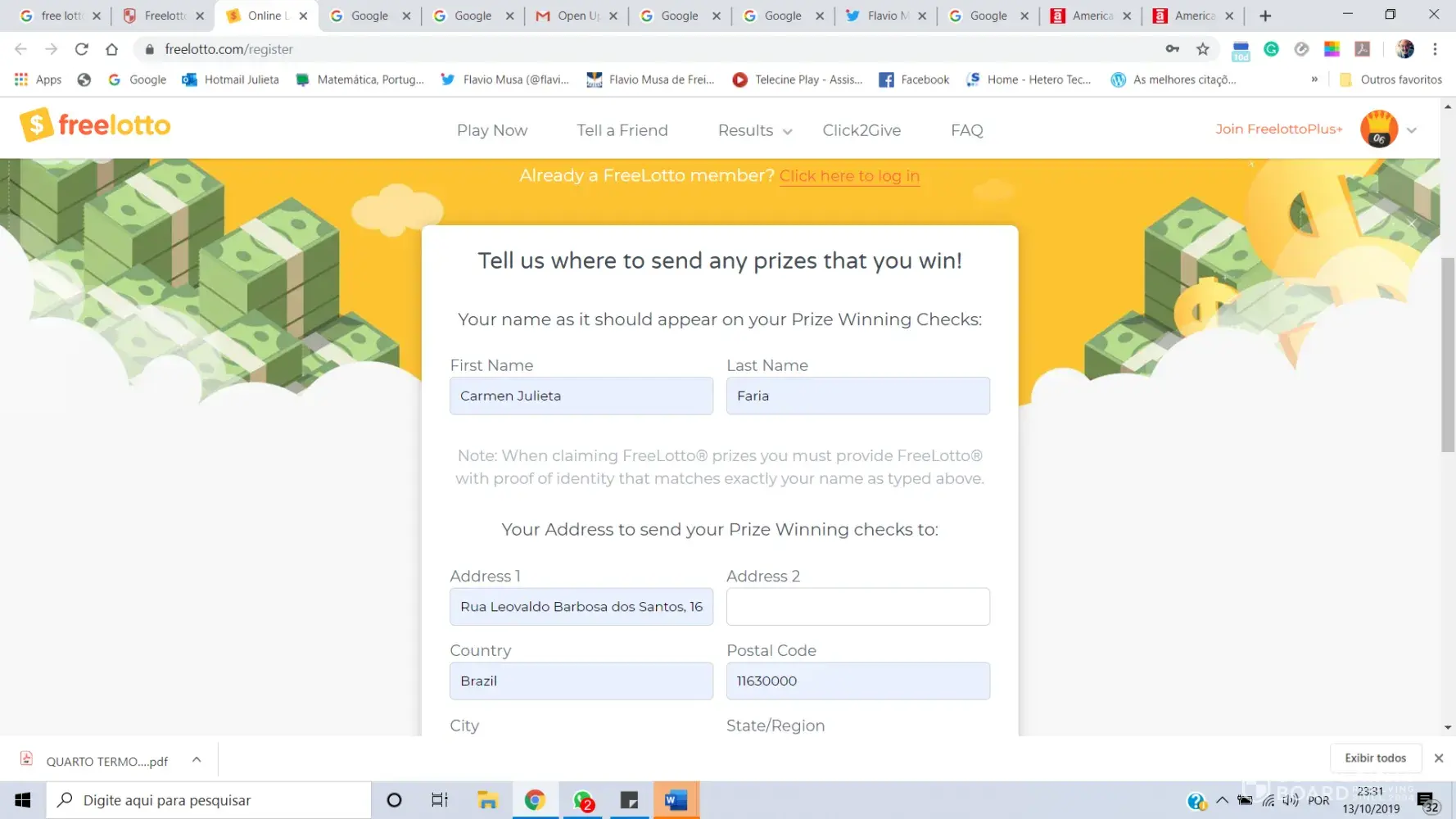The width and height of the screenshot is (1456, 819).
Task: Expand the Results menu dropdown
Action: click(755, 130)
